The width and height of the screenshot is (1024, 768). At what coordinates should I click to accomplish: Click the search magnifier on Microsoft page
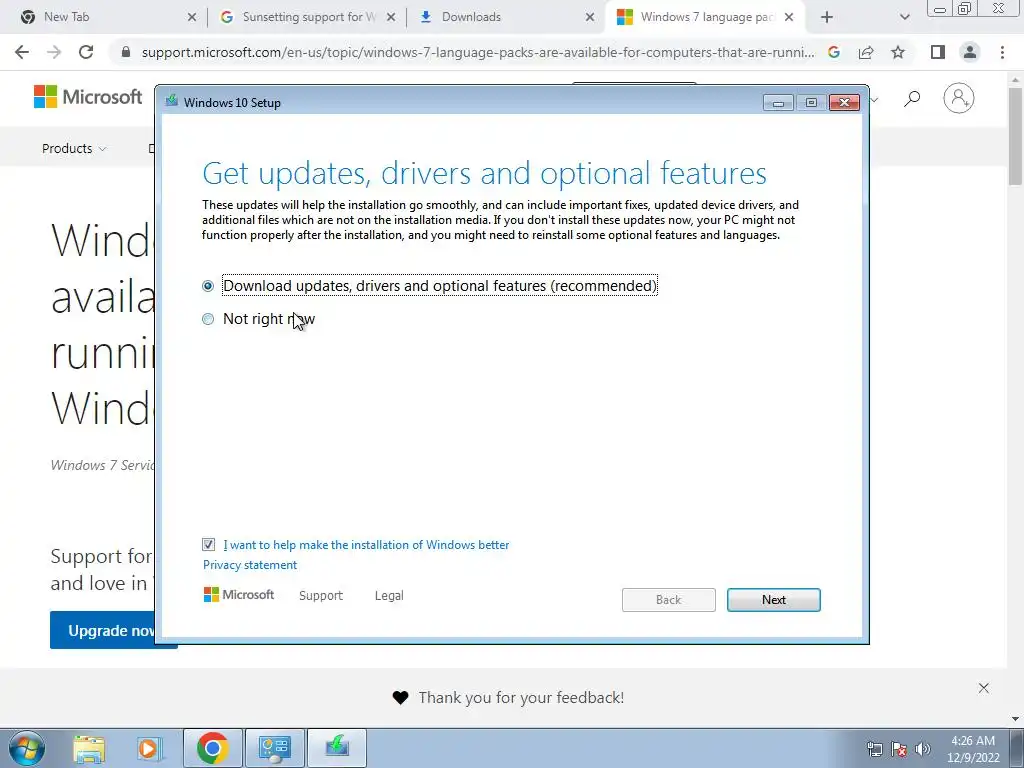(912, 99)
